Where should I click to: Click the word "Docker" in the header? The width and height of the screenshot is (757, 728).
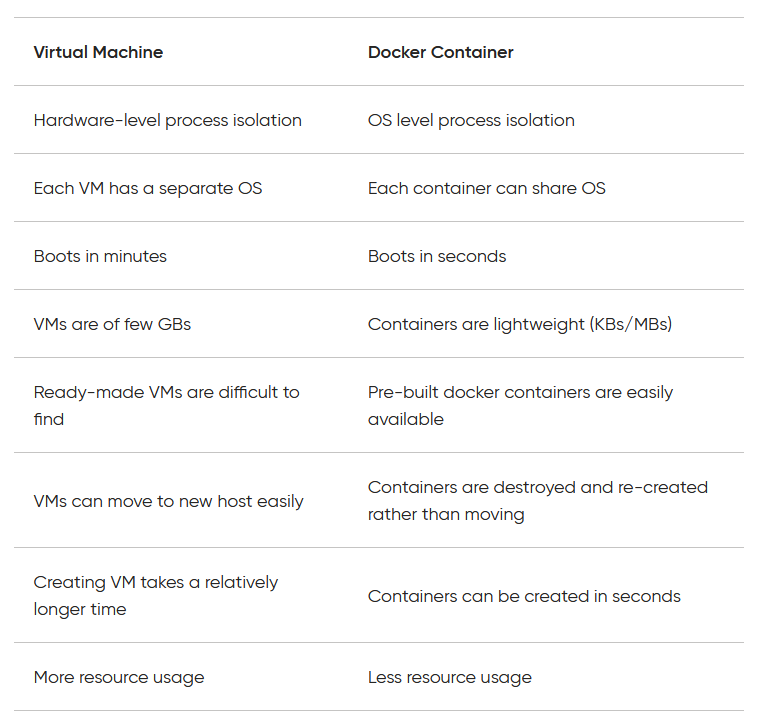click(396, 52)
